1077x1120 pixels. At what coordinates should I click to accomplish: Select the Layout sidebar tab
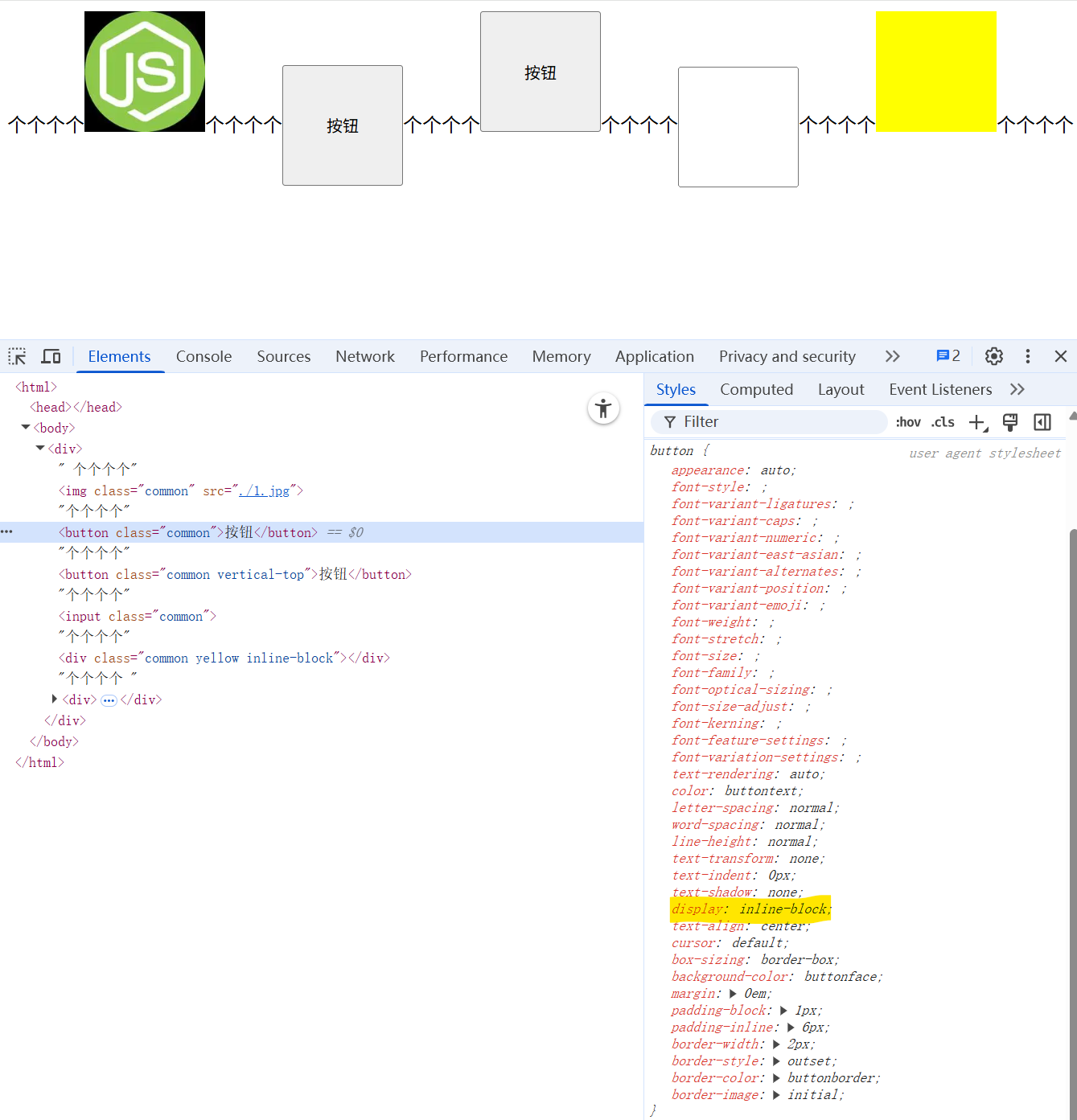point(841,389)
